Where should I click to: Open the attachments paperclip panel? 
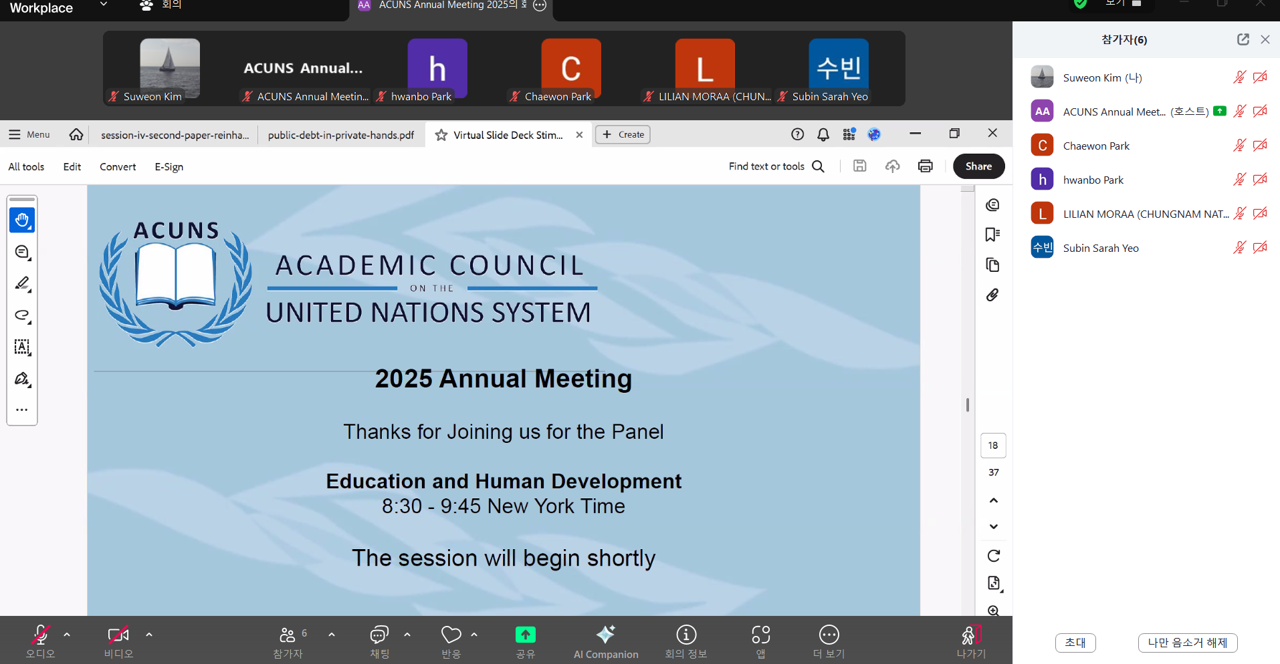(992, 295)
